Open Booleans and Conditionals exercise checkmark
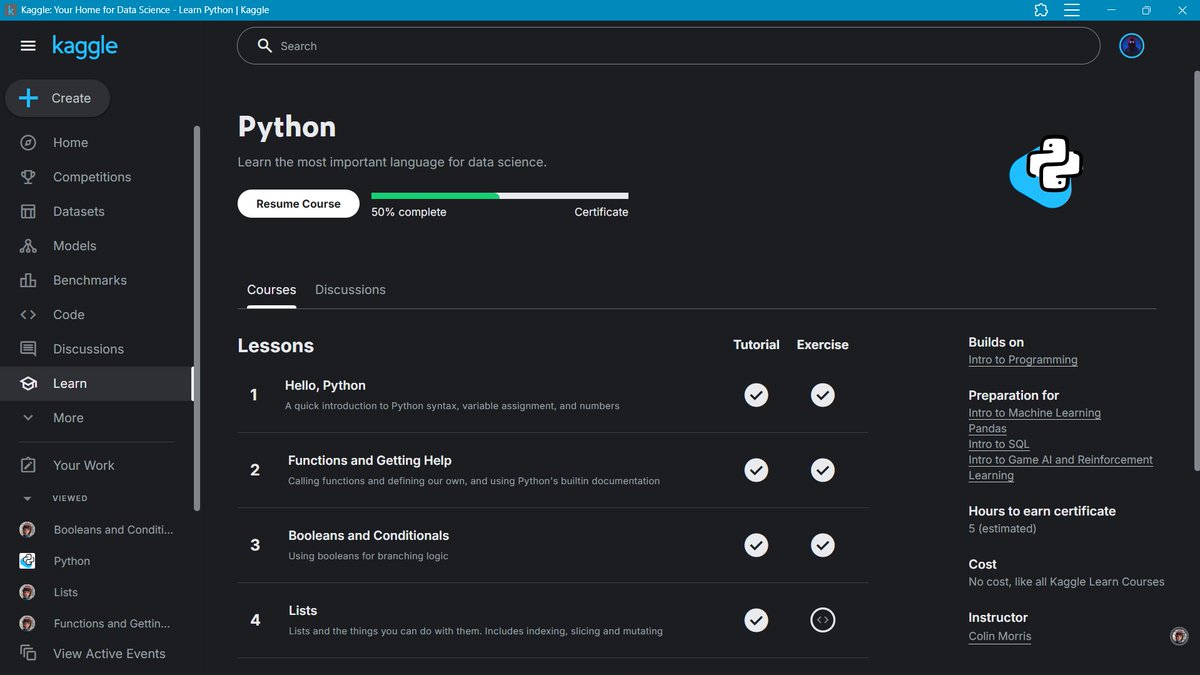This screenshot has height=675, width=1200. (822, 545)
